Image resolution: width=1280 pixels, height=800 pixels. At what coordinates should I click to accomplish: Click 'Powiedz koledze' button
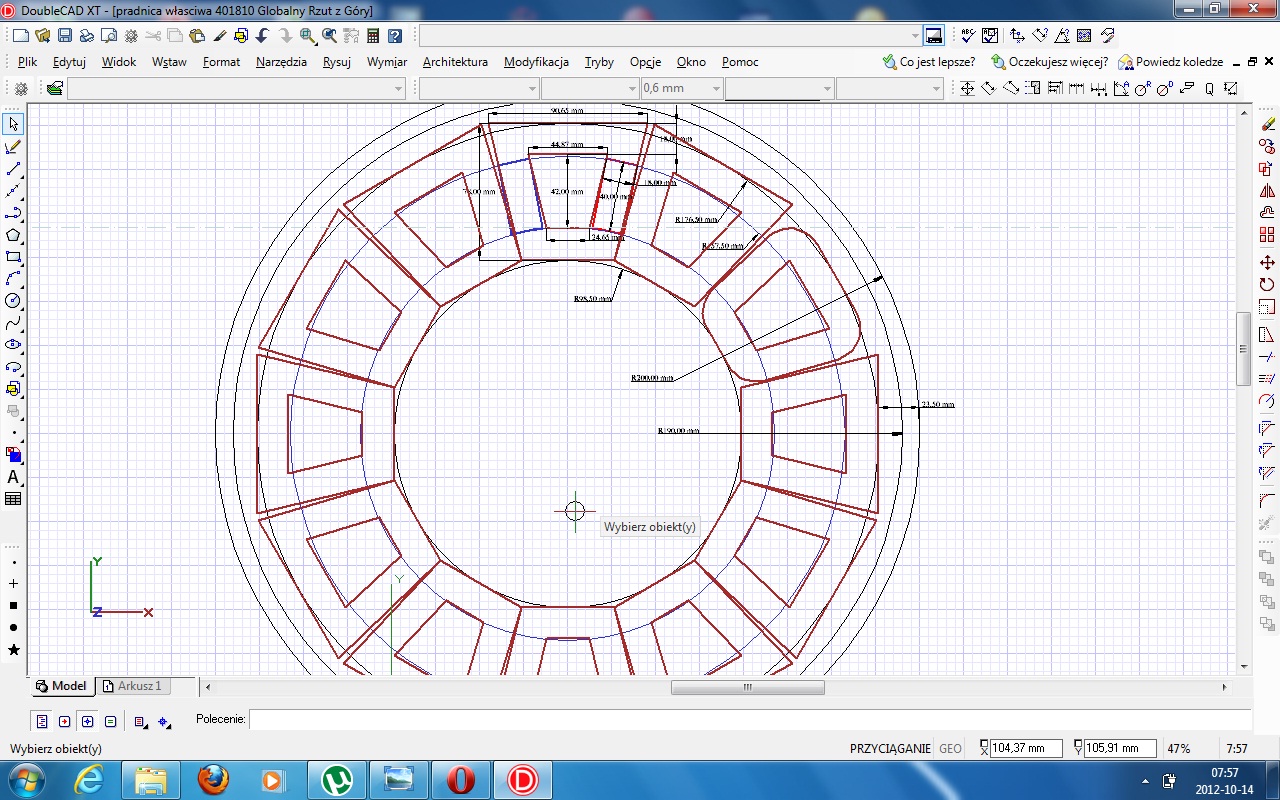[1178, 62]
